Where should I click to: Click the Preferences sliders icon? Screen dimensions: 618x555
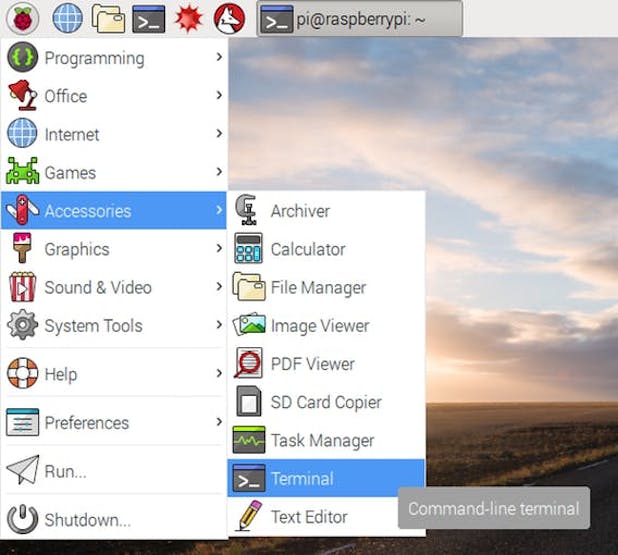coord(22,422)
